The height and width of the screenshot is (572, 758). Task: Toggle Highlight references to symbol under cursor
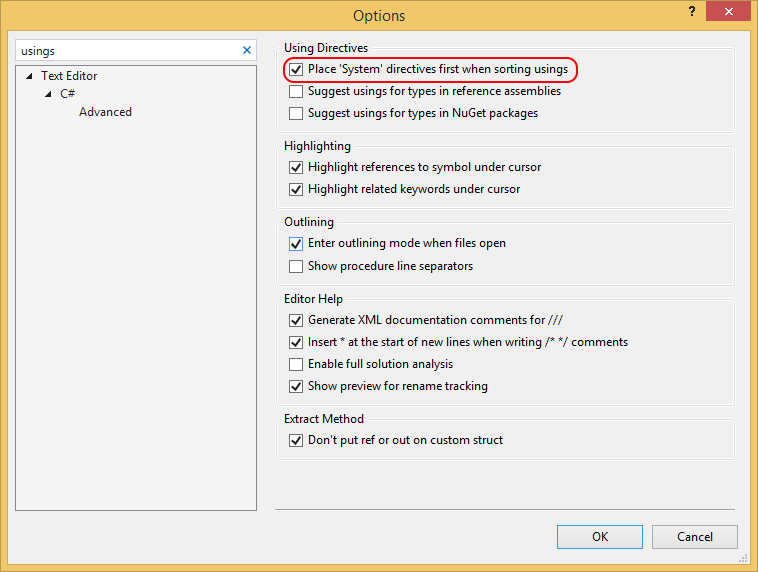click(296, 168)
